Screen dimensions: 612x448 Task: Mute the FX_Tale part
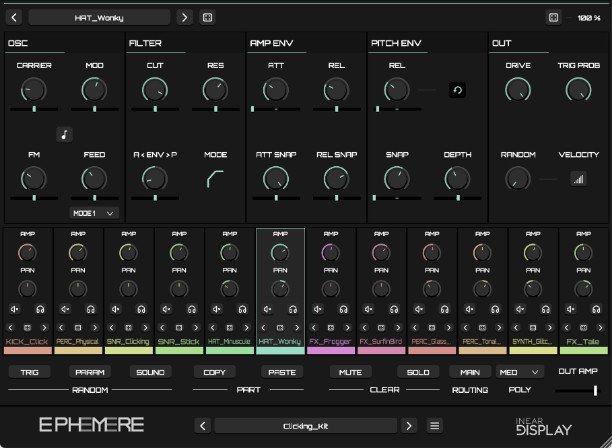(x=571, y=309)
